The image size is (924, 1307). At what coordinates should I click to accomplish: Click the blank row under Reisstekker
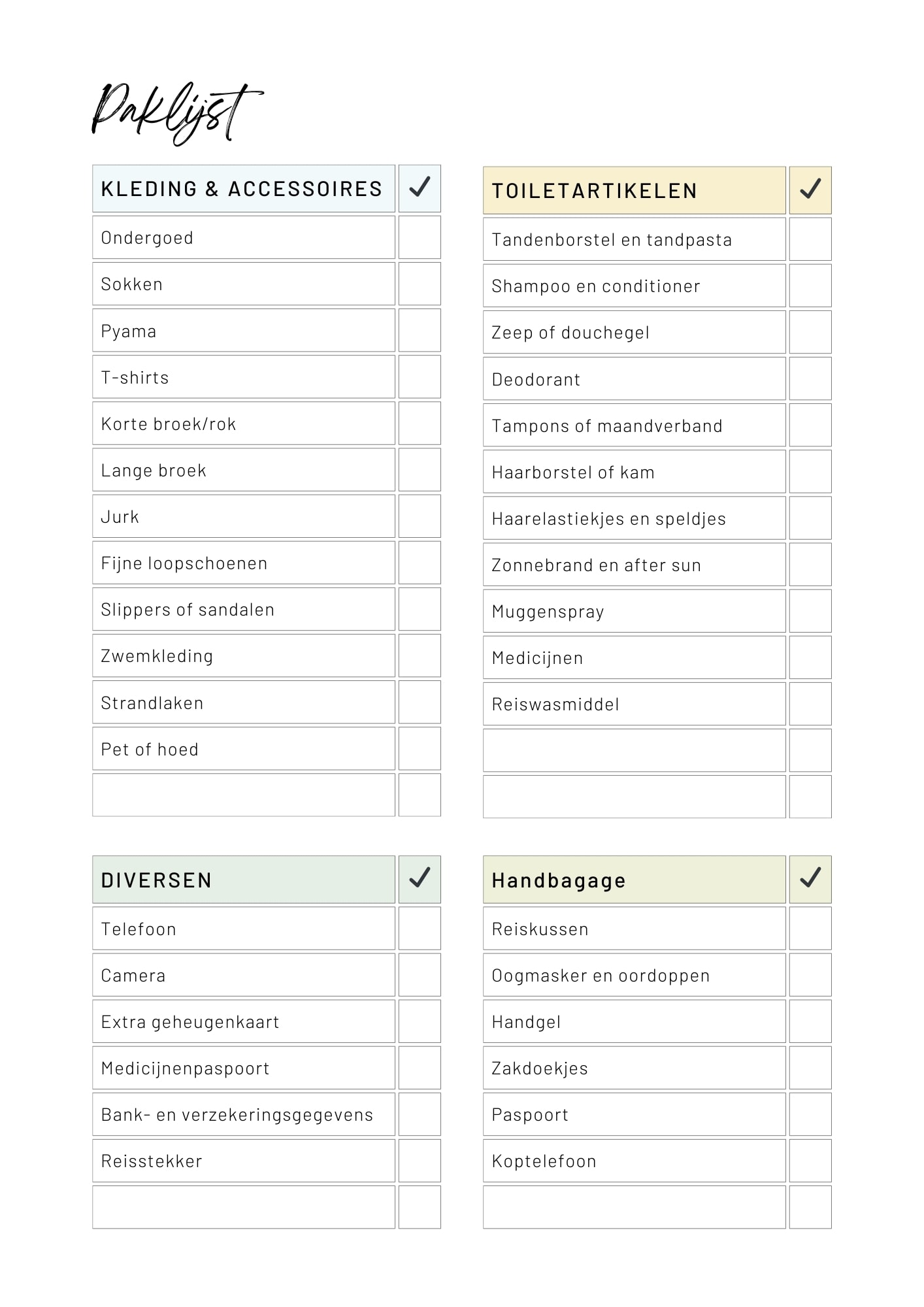tap(243, 1207)
